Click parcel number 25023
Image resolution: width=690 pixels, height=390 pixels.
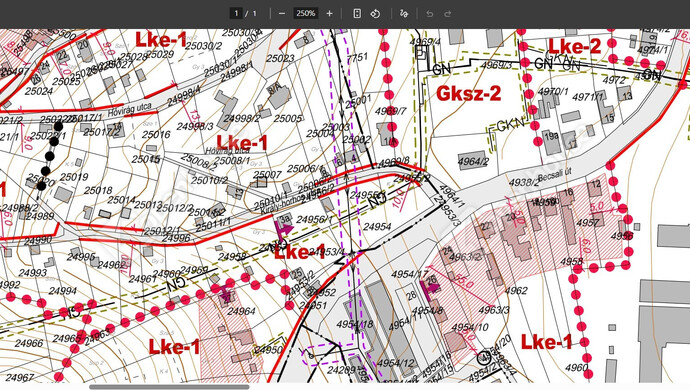[280, 58]
